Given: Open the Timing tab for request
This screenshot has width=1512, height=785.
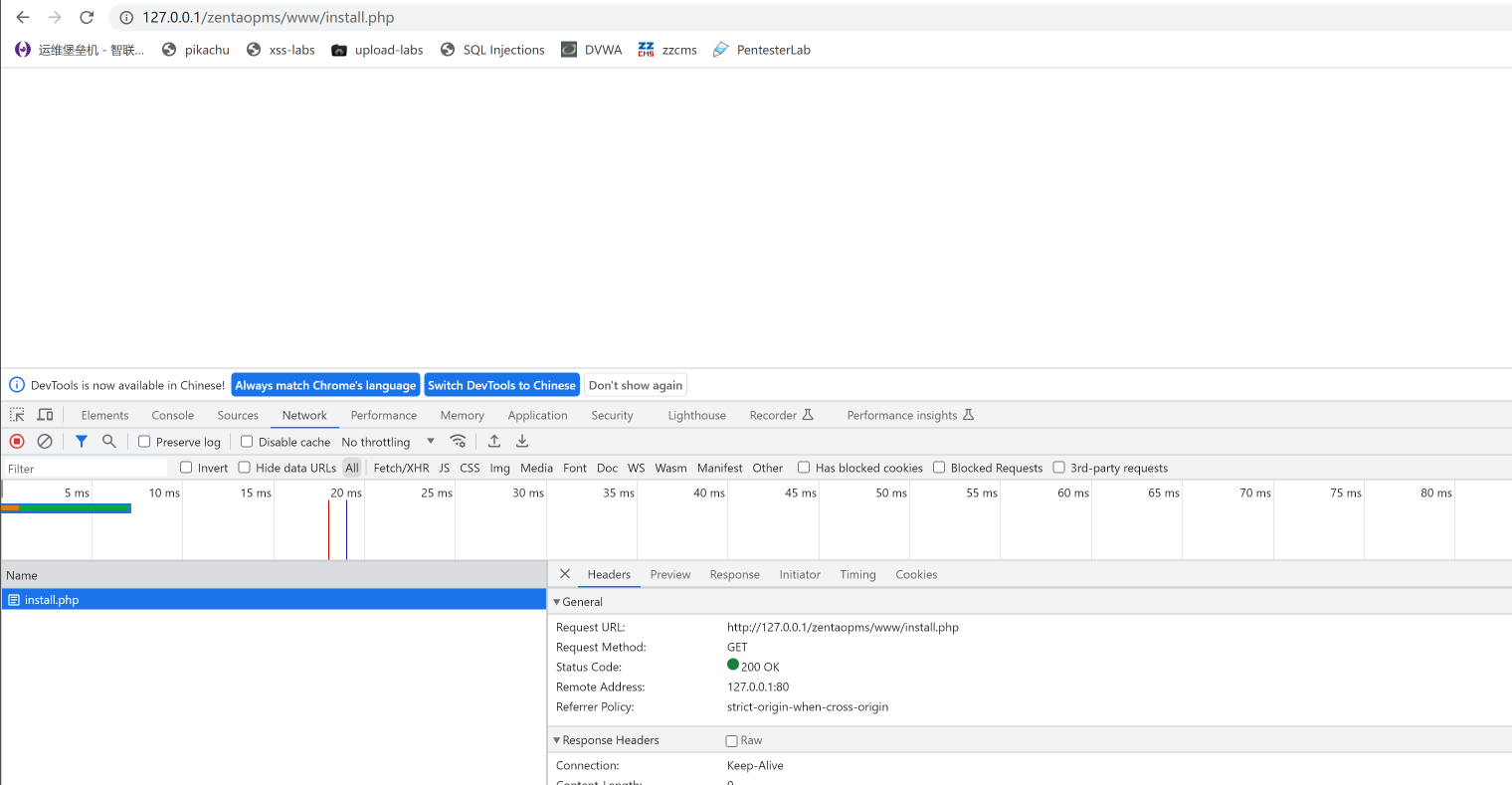Looking at the screenshot, I should point(857,575).
